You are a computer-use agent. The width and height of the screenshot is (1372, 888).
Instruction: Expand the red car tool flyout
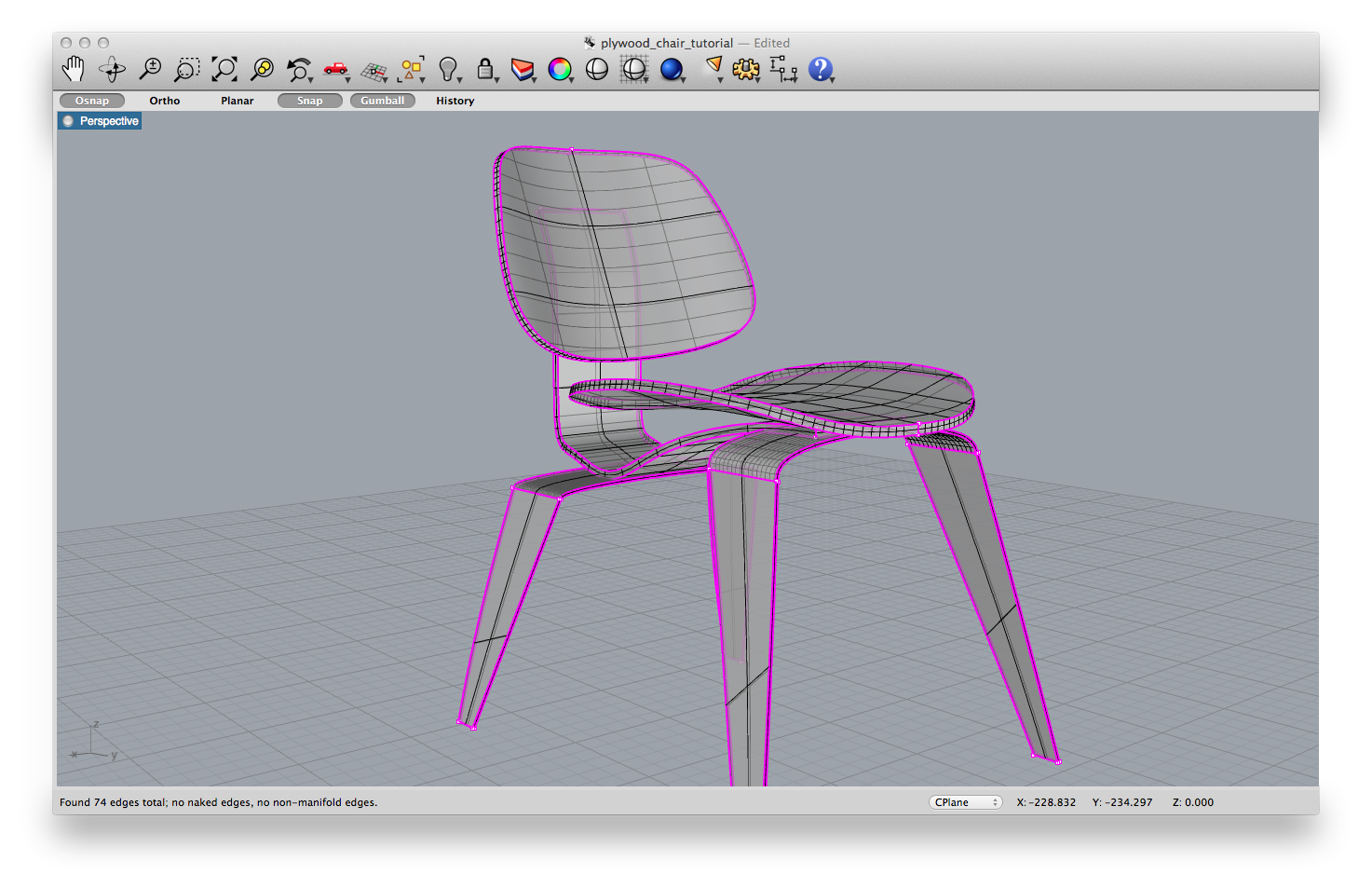[x=347, y=80]
